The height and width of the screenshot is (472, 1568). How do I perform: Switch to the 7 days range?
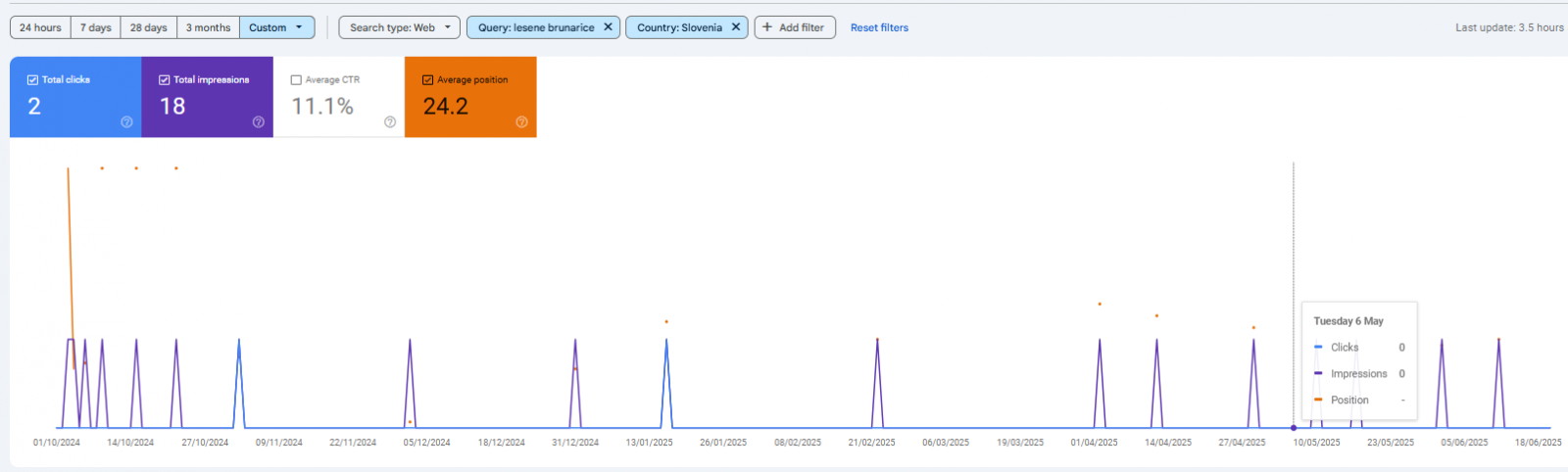95,27
